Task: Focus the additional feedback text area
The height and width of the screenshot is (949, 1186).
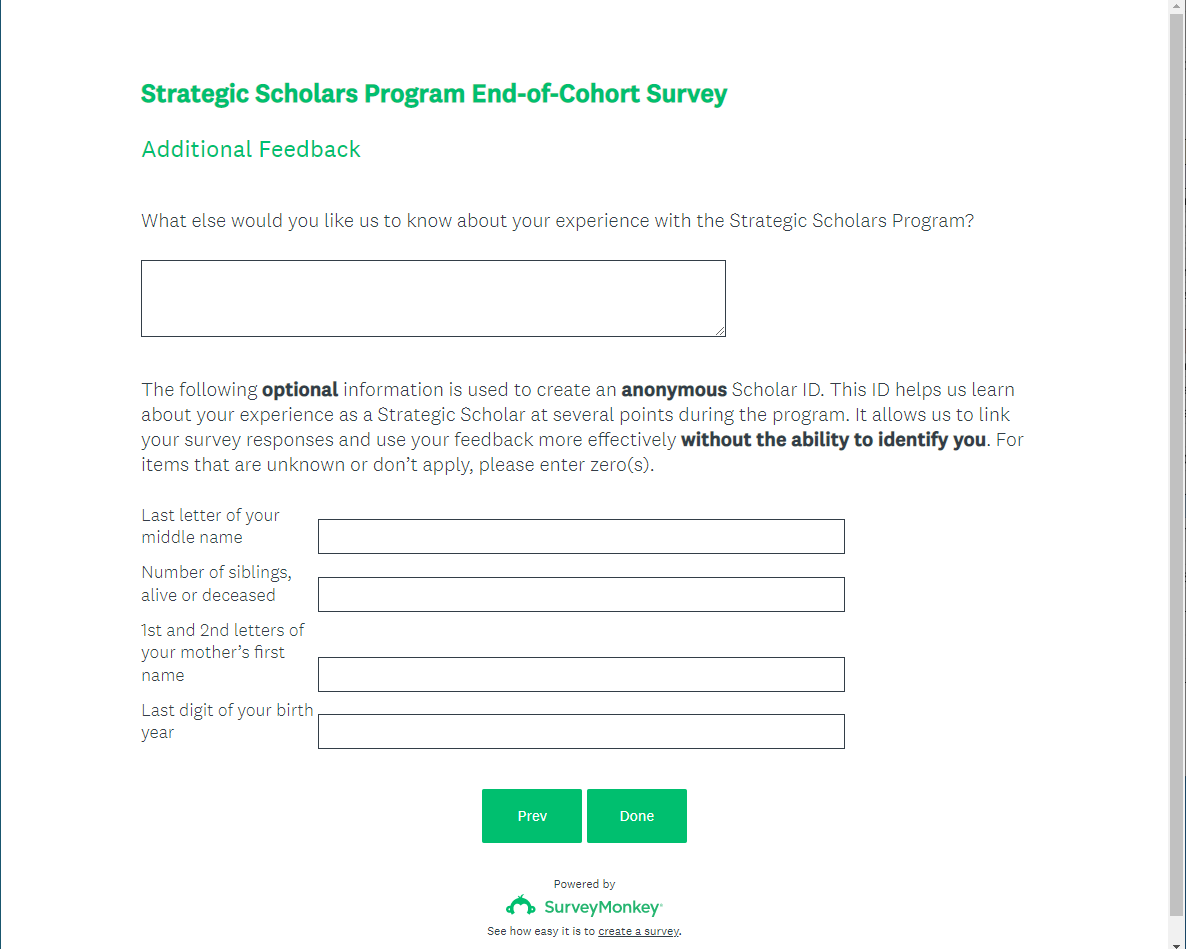Action: point(433,298)
